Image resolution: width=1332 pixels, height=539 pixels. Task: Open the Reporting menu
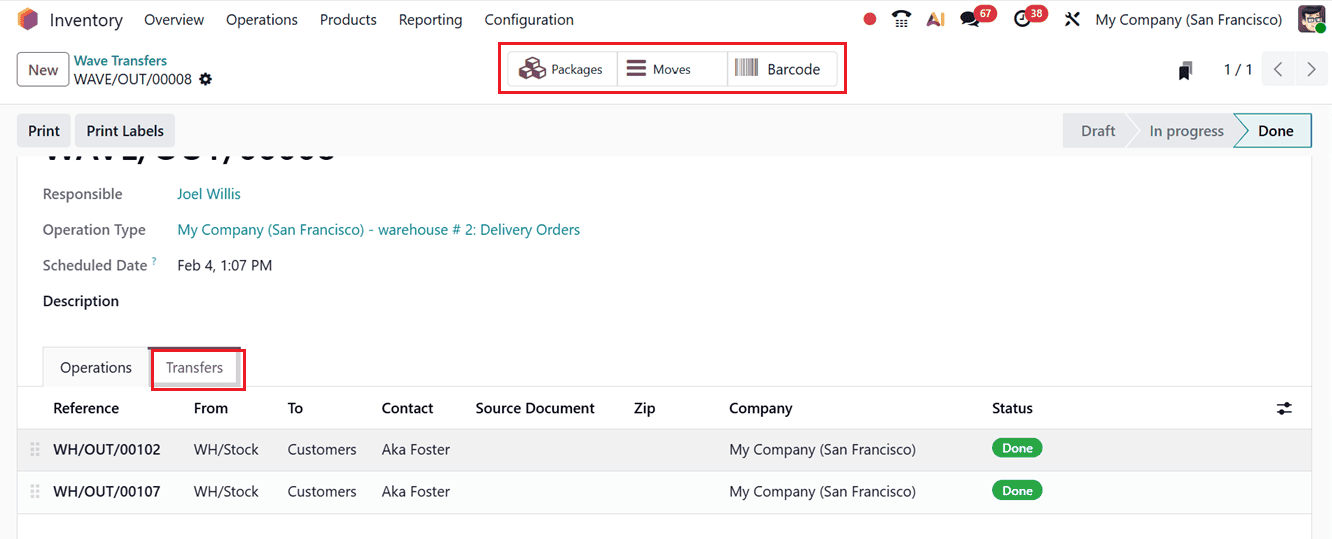(x=430, y=19)
